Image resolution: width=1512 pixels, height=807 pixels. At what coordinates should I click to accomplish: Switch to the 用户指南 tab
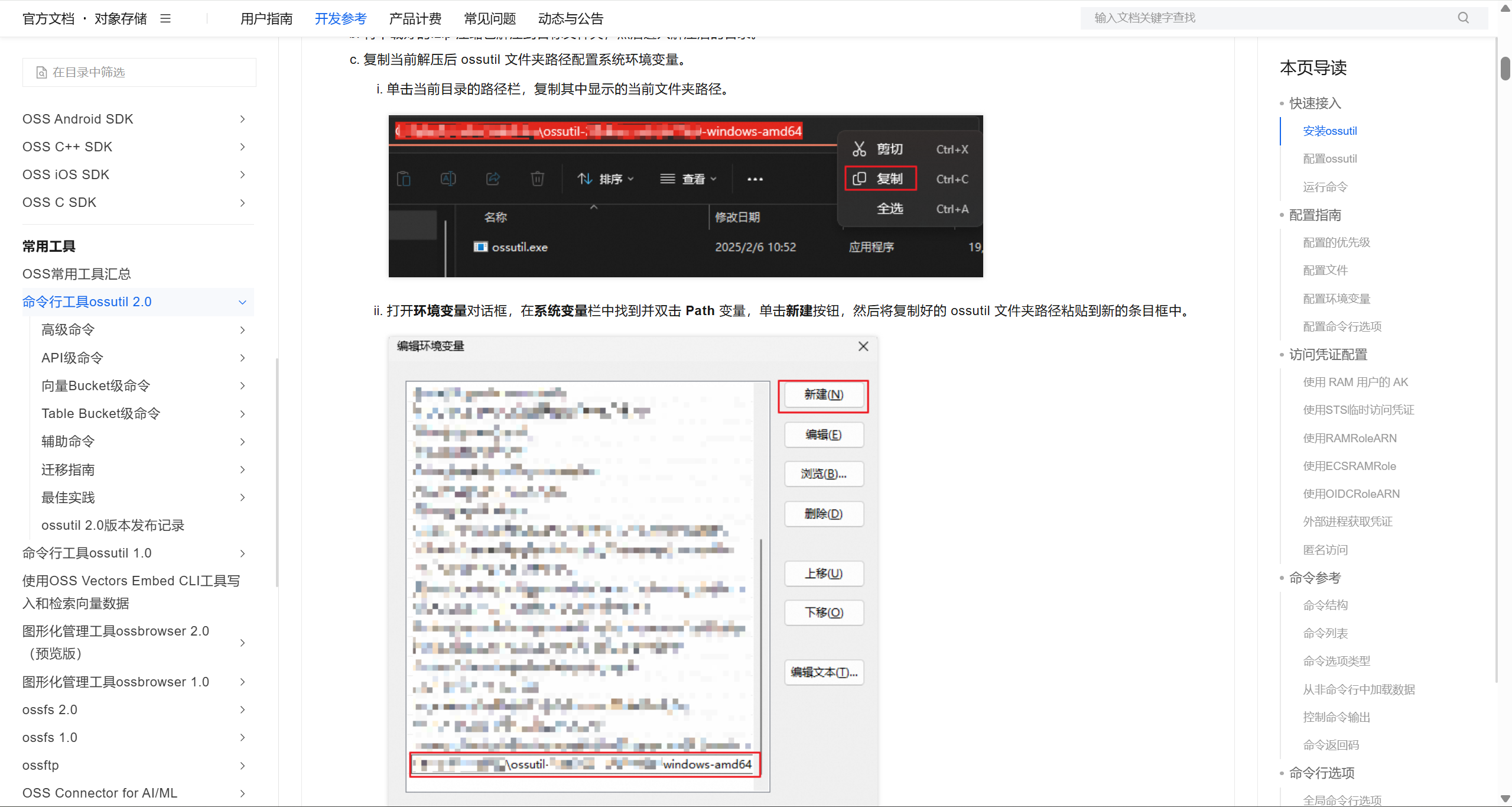tap(266, 18)
